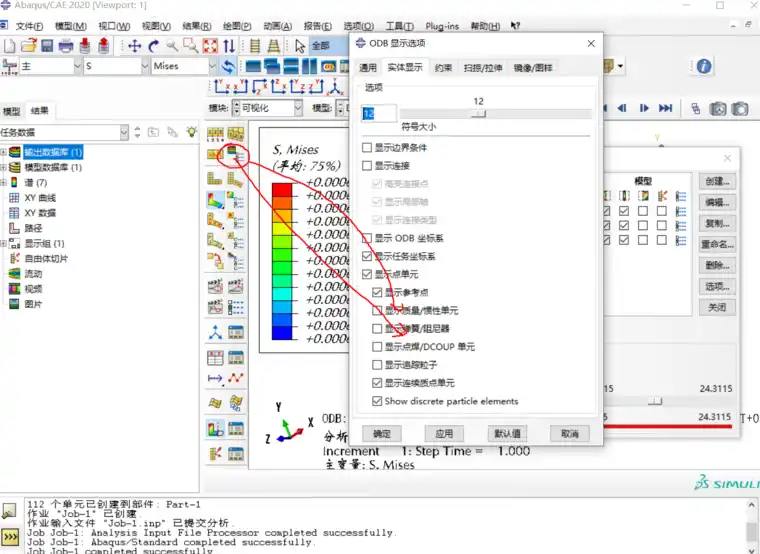Click the free body cut tool icon
The image size is (760, 554).
tap(215, 454)
